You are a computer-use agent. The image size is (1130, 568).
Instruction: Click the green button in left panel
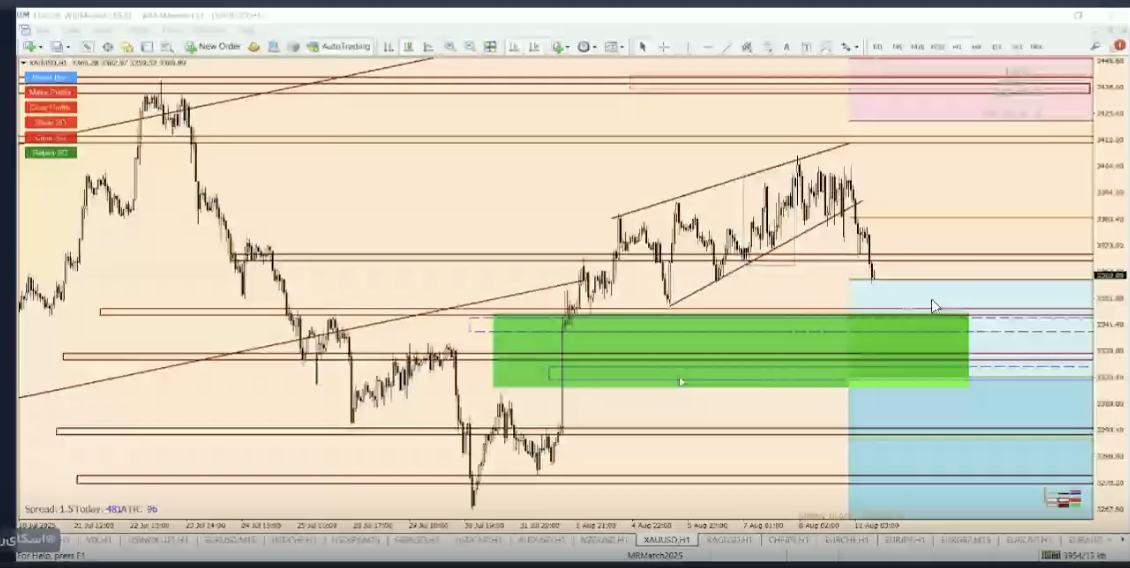pyautogui.click(x=49, y=153)
